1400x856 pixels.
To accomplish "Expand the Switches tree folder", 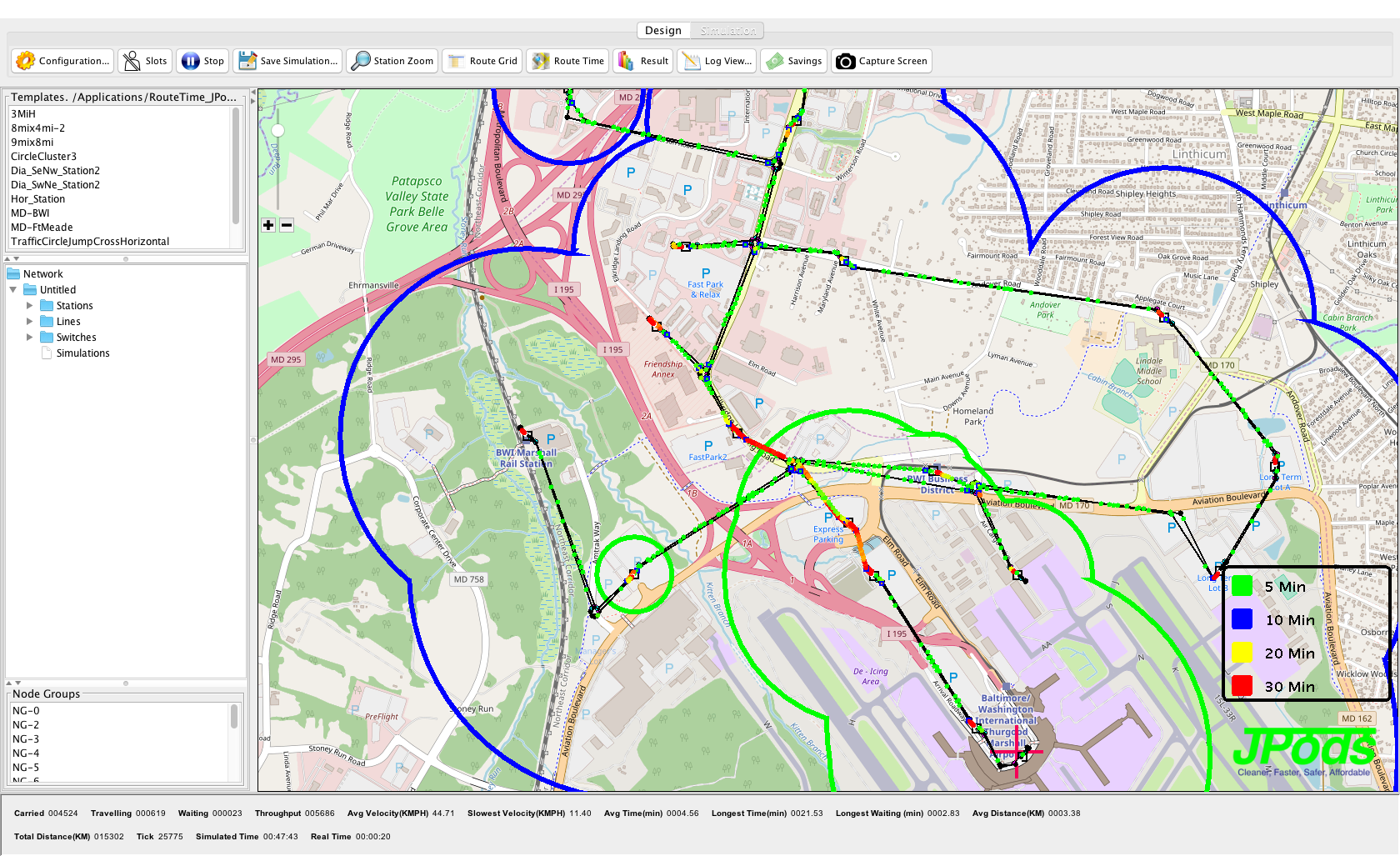I will [30, 338].
